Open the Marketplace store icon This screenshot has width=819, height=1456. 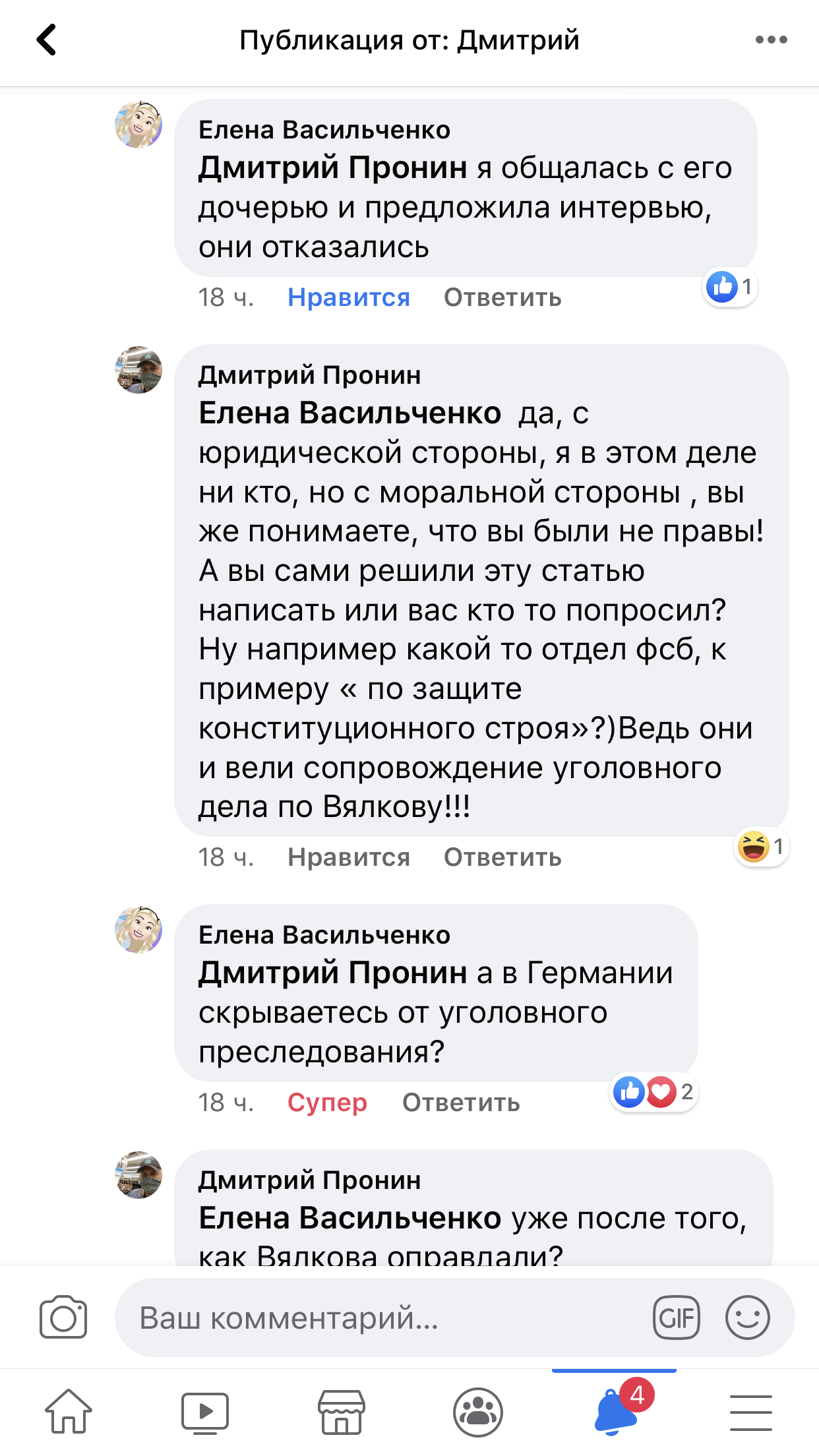(x=342, y=1412)
